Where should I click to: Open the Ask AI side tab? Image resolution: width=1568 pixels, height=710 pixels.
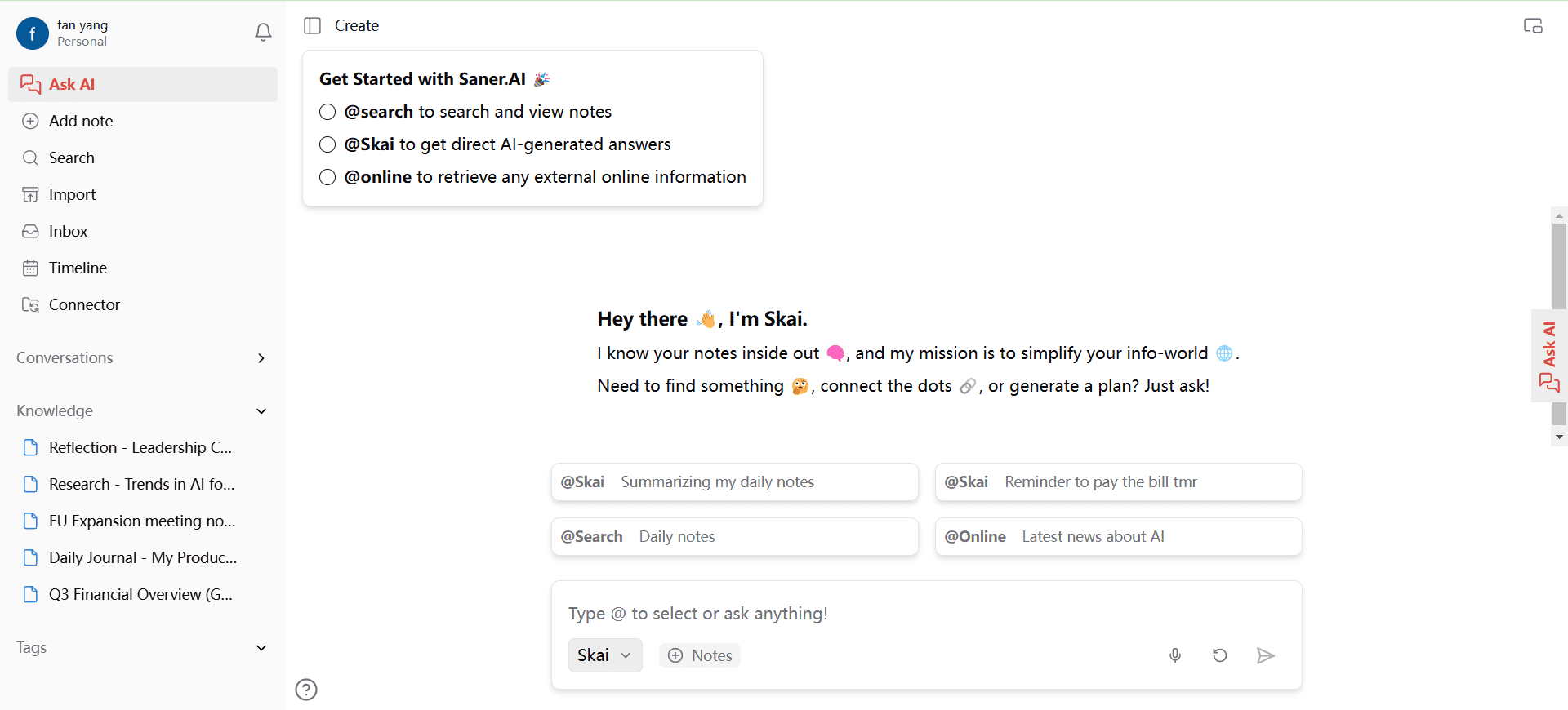pos(1549,357)
